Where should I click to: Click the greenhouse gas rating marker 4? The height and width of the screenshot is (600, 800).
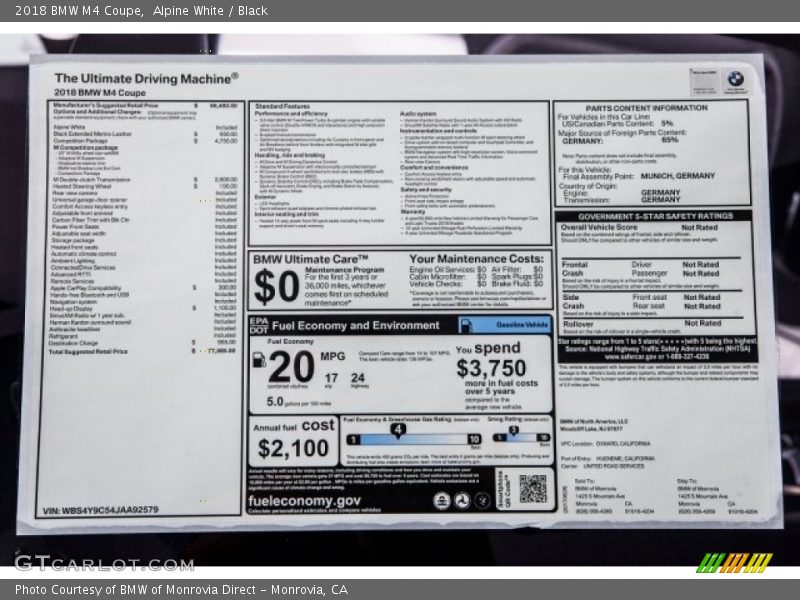398,430
